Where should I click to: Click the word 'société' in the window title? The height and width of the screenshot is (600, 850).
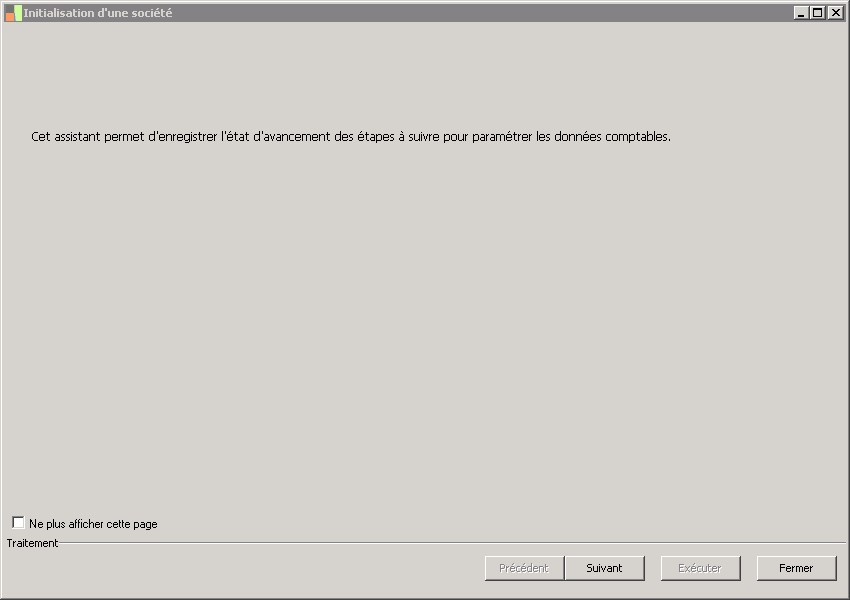(150, 13)
